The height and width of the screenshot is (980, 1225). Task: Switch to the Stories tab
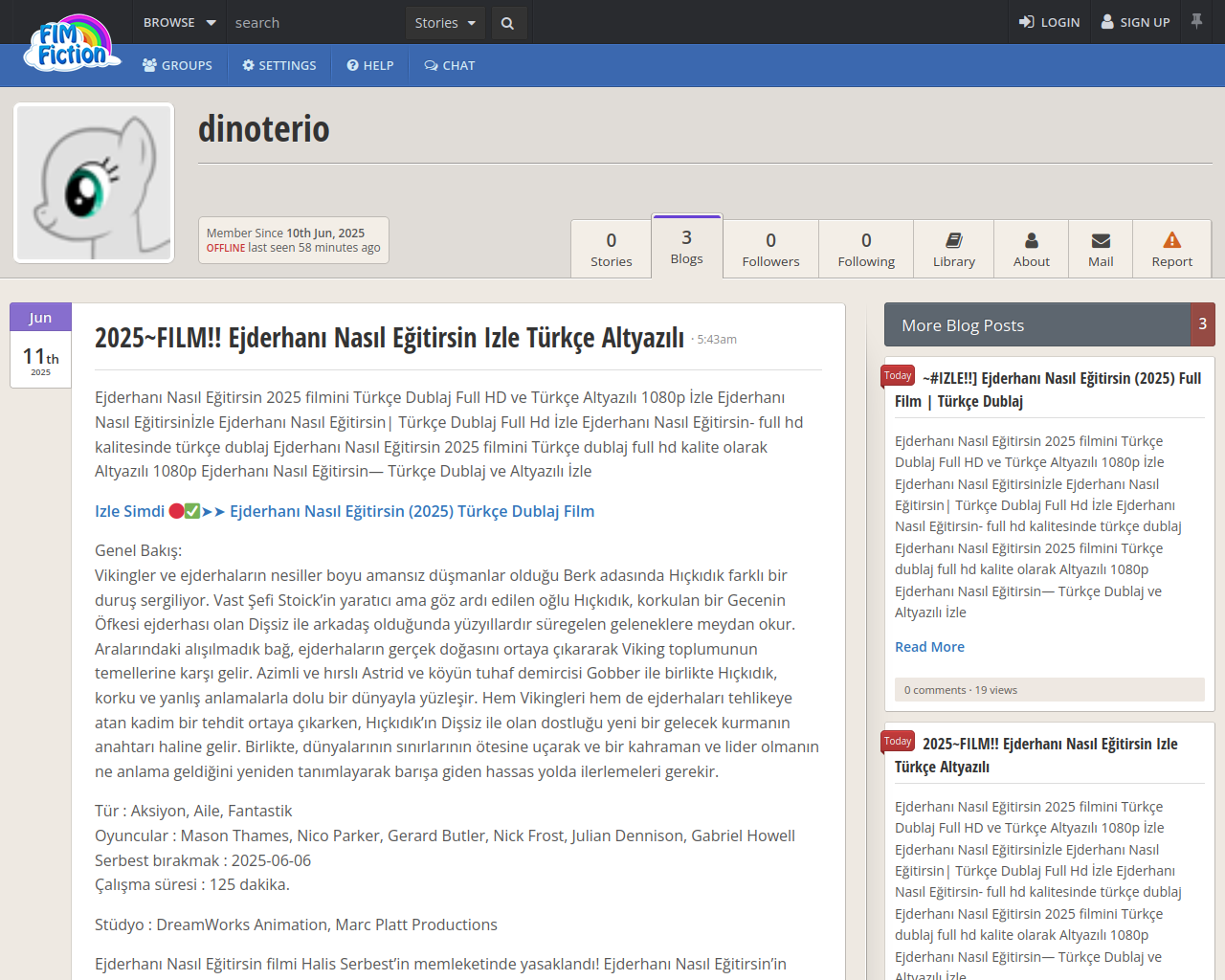(612, 249)
